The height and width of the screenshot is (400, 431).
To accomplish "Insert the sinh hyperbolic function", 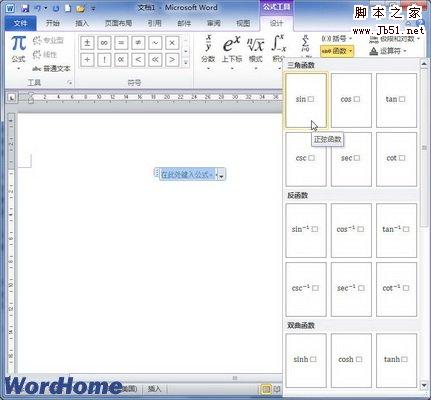I will click(x=306, y=361).
